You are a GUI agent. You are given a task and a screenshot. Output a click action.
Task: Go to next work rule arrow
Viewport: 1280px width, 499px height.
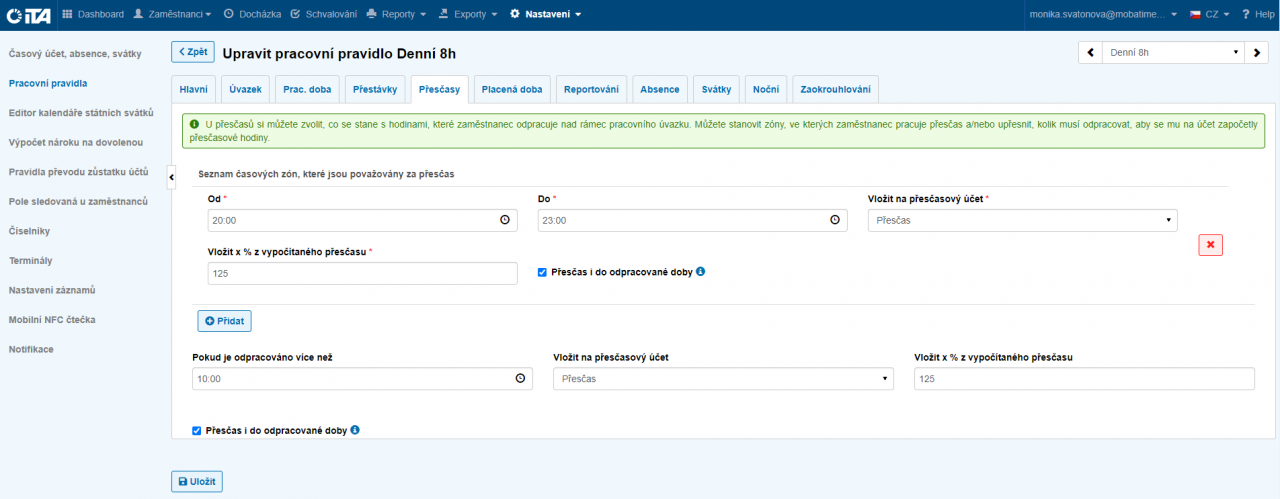coord(1258,53)
